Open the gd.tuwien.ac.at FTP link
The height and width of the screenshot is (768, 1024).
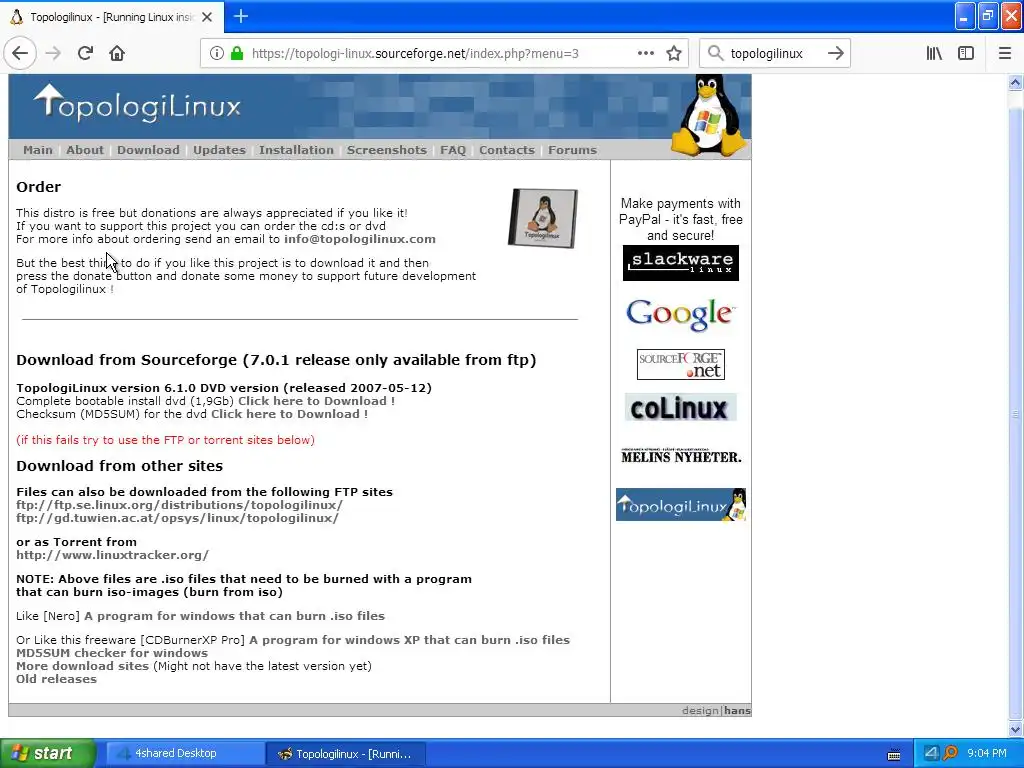(177, 518)
